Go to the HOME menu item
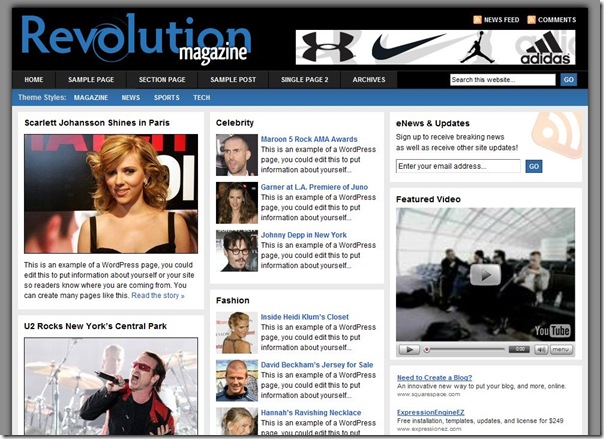 (34, 80)
